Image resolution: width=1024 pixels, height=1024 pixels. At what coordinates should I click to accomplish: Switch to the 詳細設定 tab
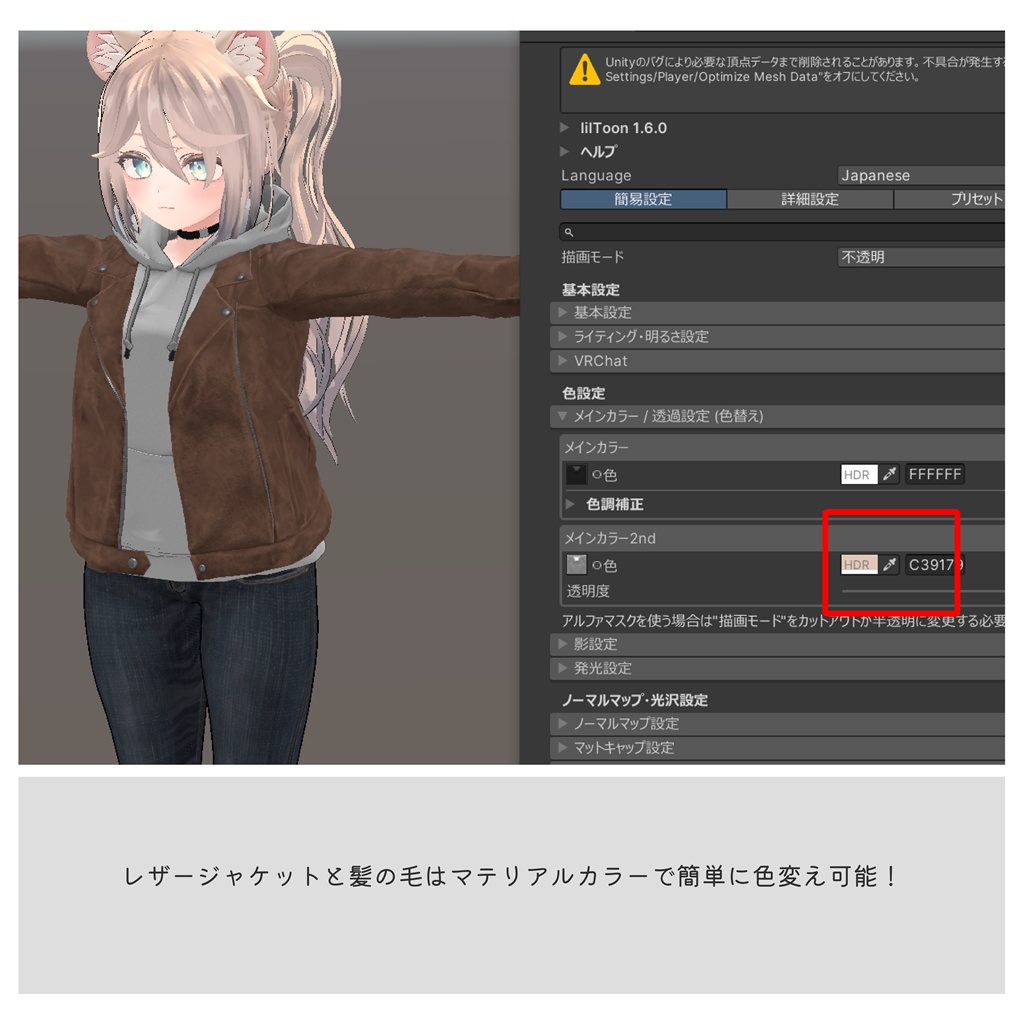point(810,199)
